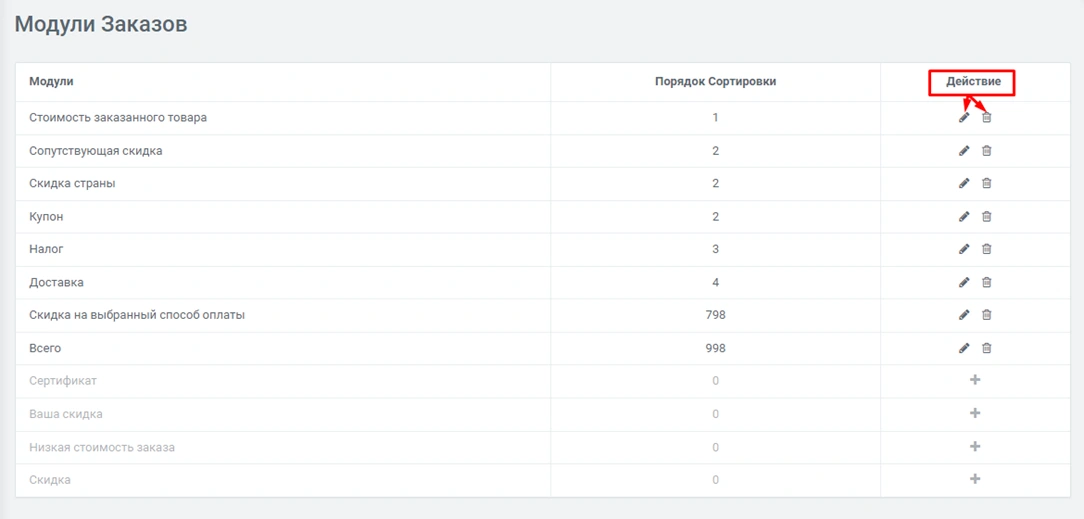Delete the 'Сопутствующая скидка' module

tap(986, 151)
